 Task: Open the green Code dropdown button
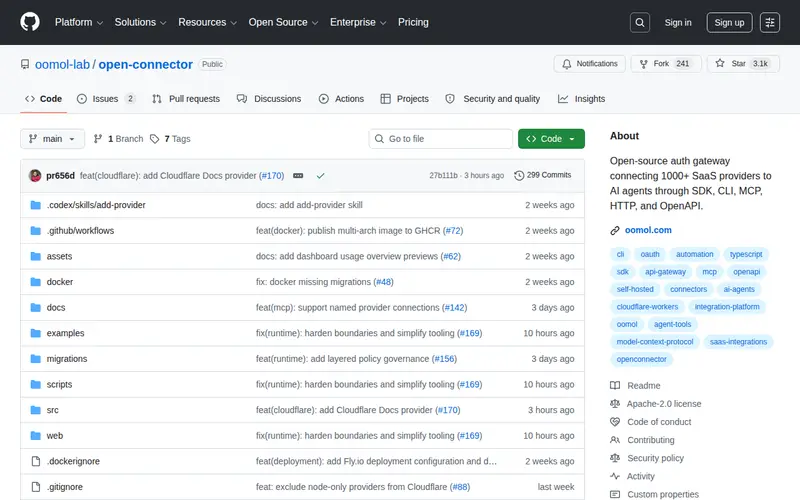(x=551, y=139)
